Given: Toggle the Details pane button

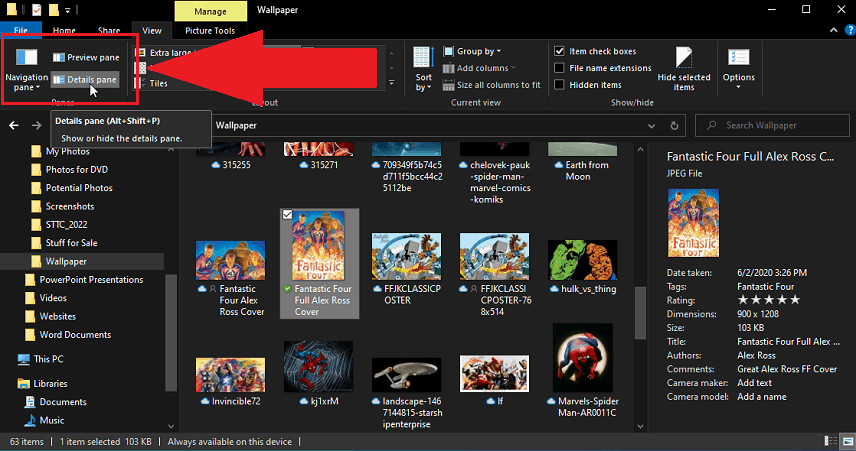Looking at the screenshot, I should point(85,80).
